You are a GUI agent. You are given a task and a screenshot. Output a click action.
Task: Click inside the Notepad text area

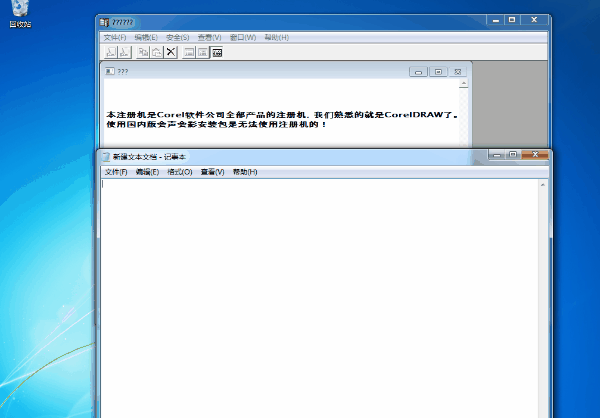coord(320,299)
